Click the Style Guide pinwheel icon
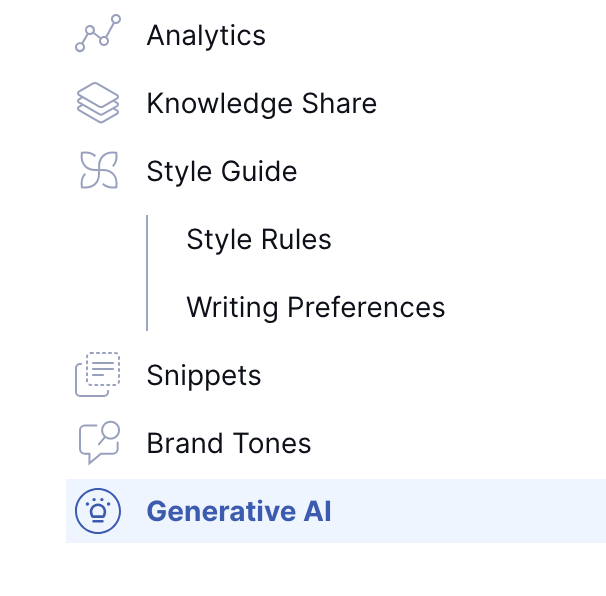 (98, 171)
